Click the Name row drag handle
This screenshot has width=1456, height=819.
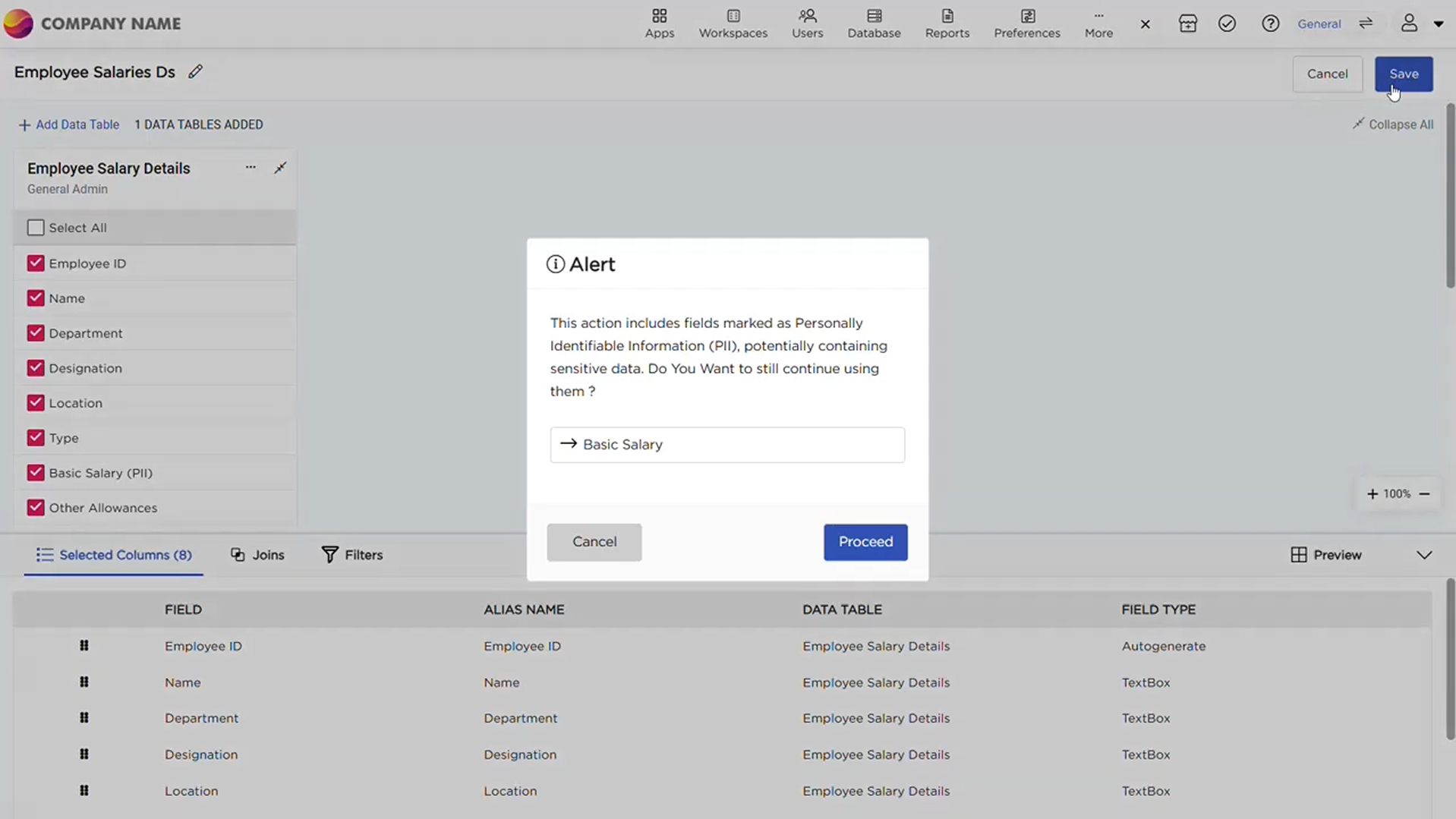pos(84,682)
